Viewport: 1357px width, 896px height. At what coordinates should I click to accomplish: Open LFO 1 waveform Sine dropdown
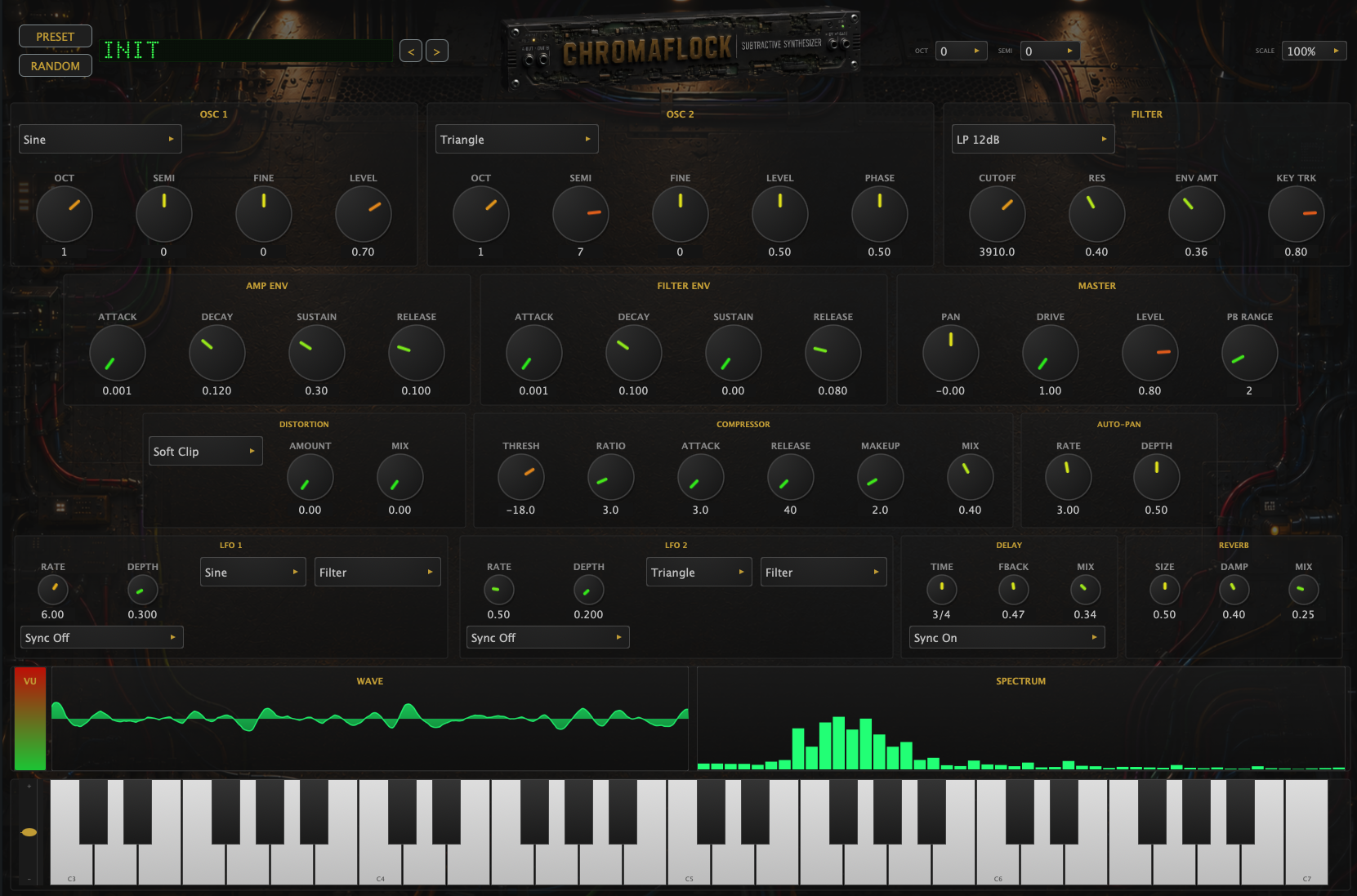pos(253,572)
